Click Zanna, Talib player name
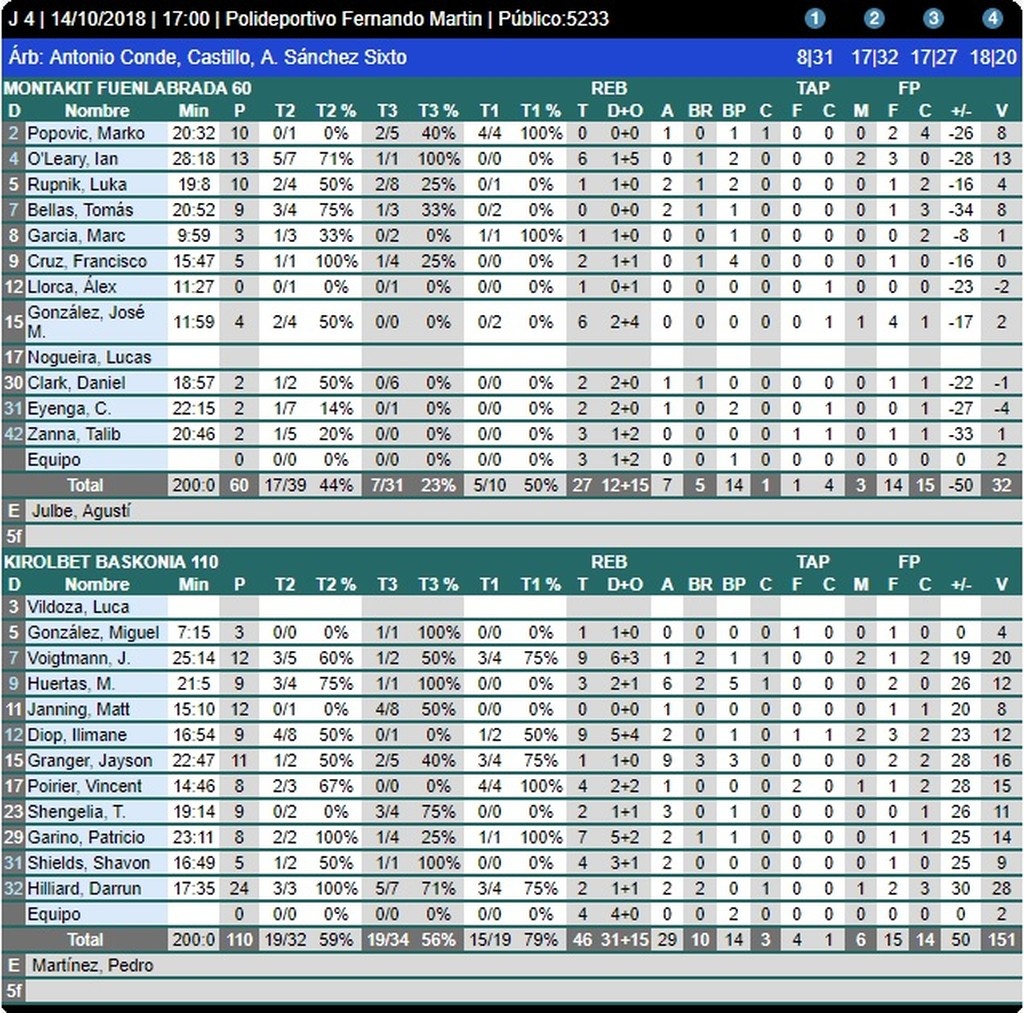The image size is (1024, 1013). [x=73, y=434]
